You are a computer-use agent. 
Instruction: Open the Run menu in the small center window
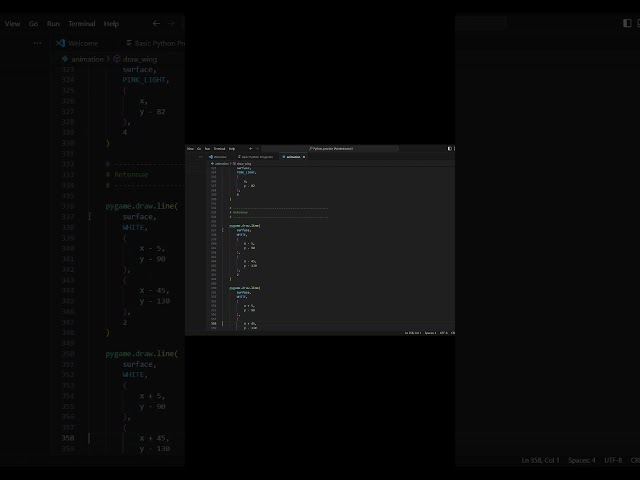(207, 149)
